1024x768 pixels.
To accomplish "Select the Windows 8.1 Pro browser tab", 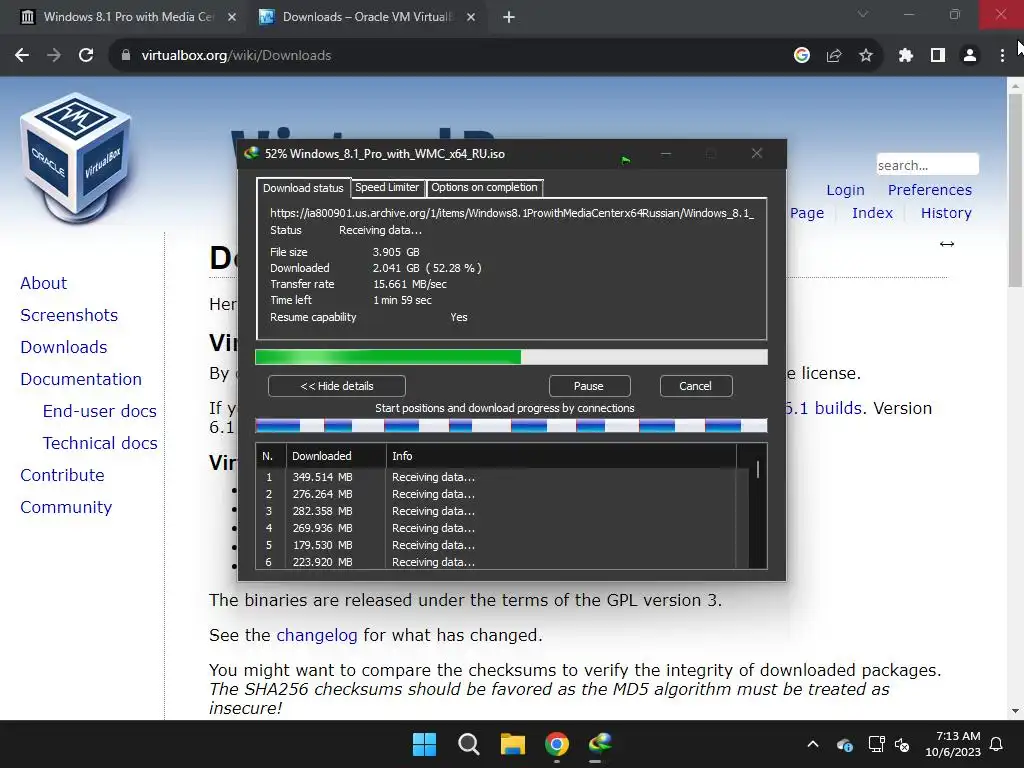I will pos(128,17).
